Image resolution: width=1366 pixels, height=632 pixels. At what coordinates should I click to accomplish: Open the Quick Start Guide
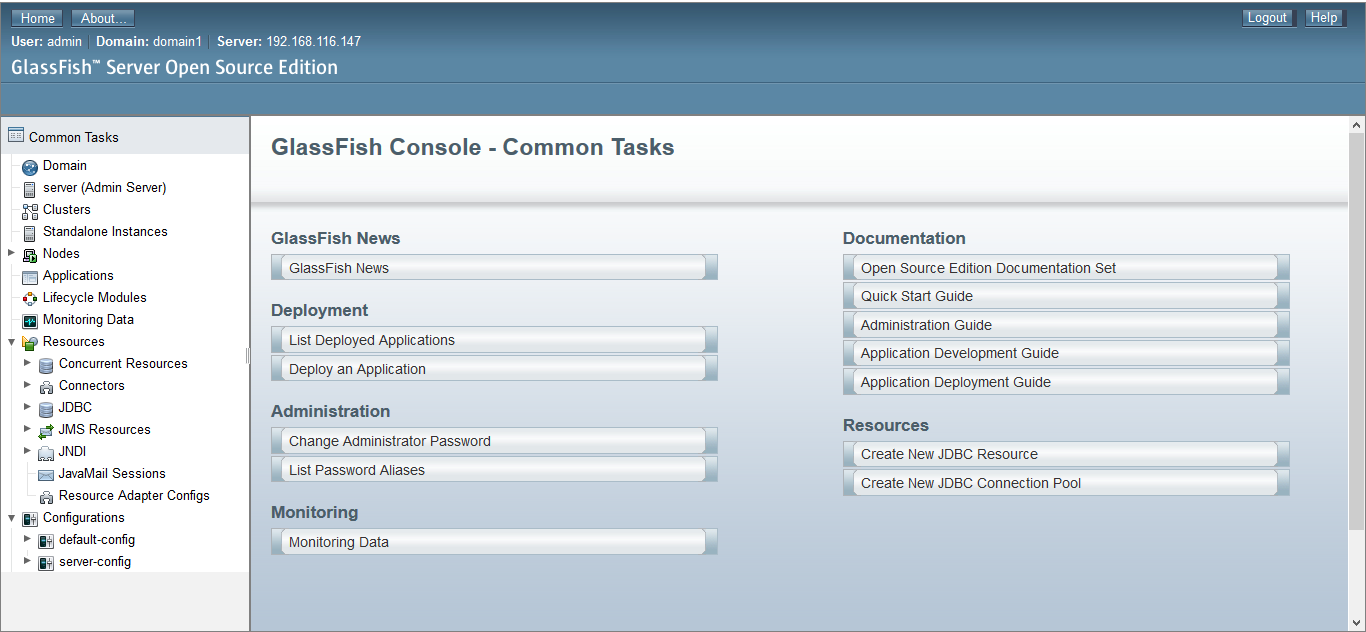[1066, 296]
